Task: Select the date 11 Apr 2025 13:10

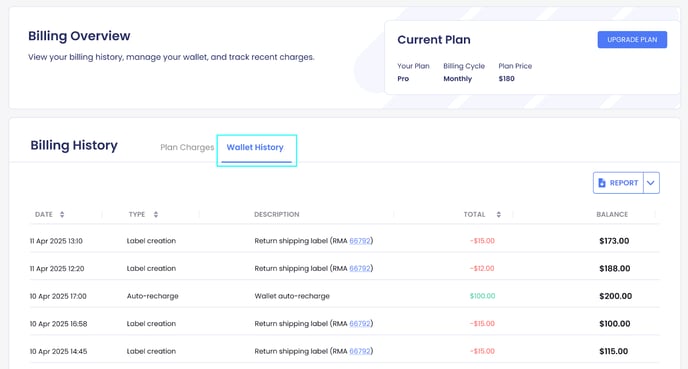Action: (56, 241)
